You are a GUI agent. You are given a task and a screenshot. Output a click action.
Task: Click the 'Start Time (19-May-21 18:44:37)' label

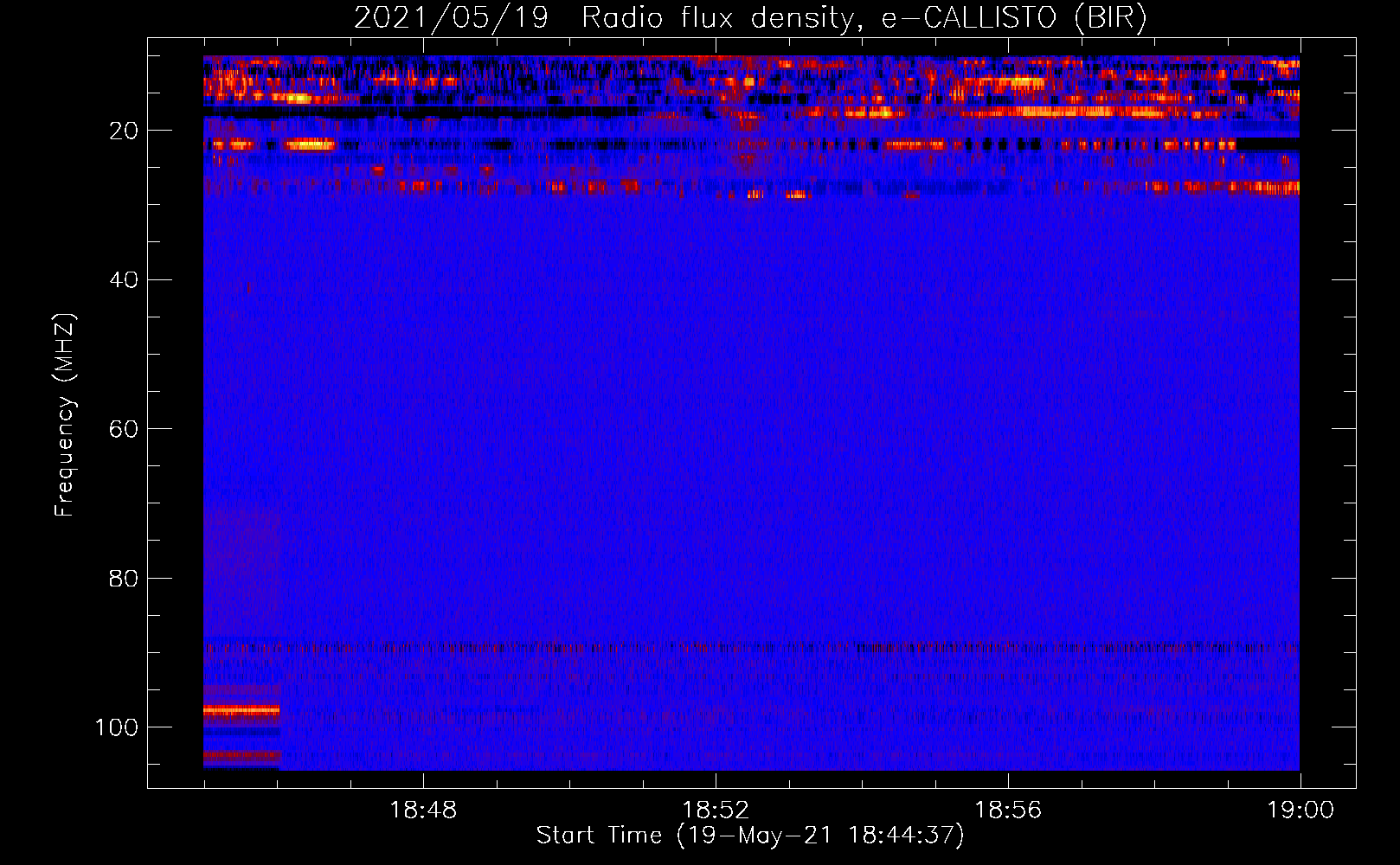750,836
